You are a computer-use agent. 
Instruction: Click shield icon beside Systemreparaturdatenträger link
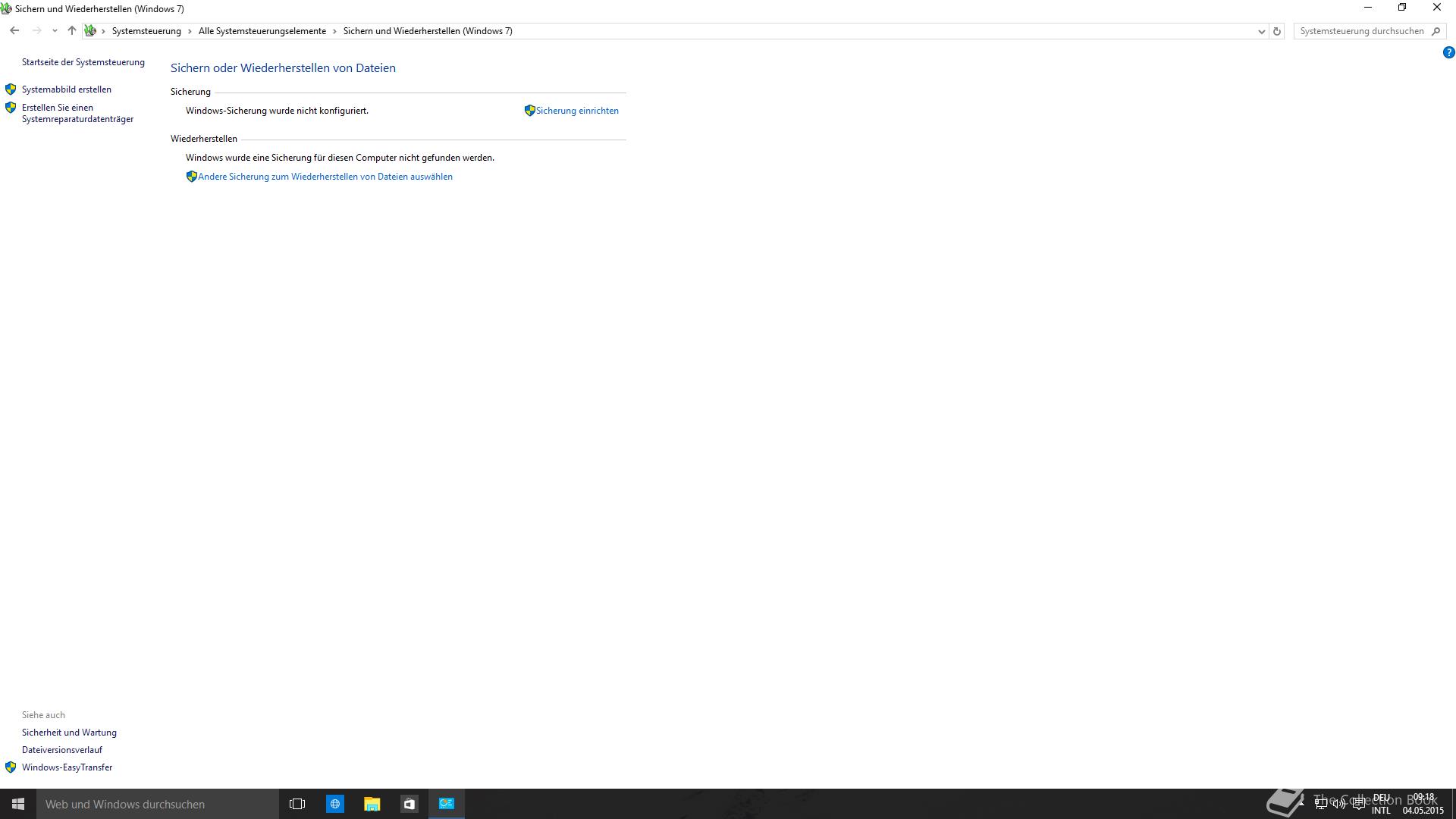(11, 108)
